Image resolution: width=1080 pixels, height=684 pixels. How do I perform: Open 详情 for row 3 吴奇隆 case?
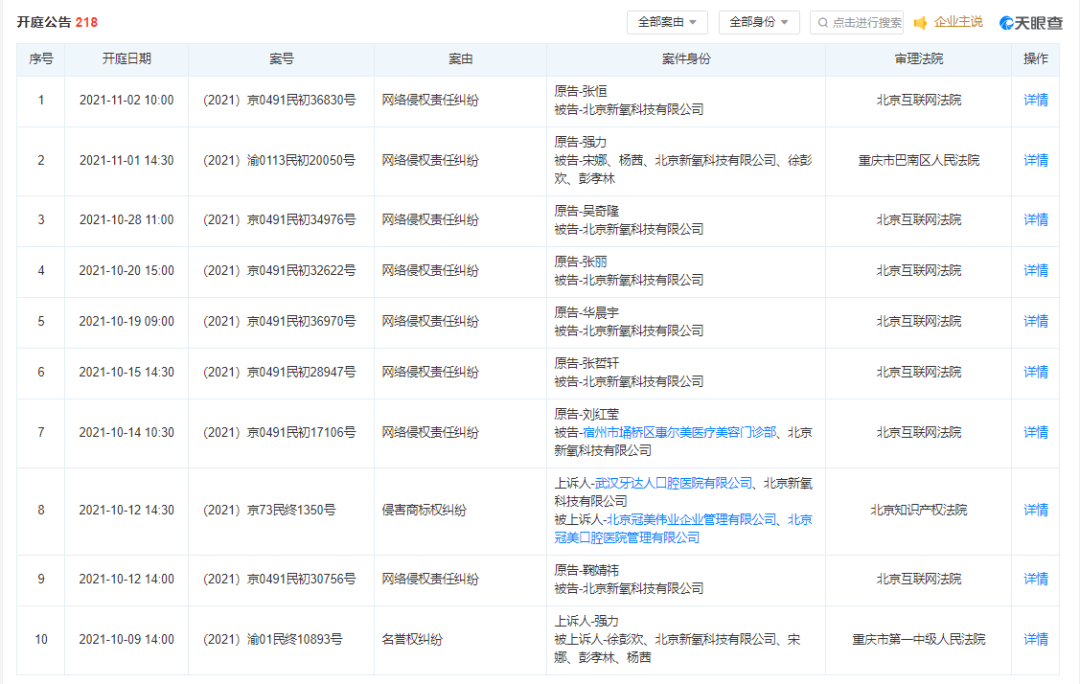(x=1035, y=220)
